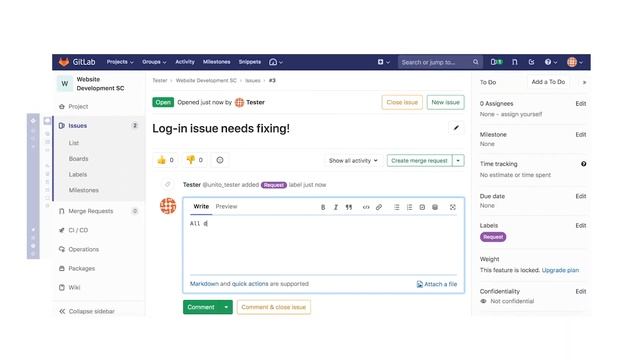Add a task list in the editor
This screenshot has height=360, width=640.
(422, 207)
